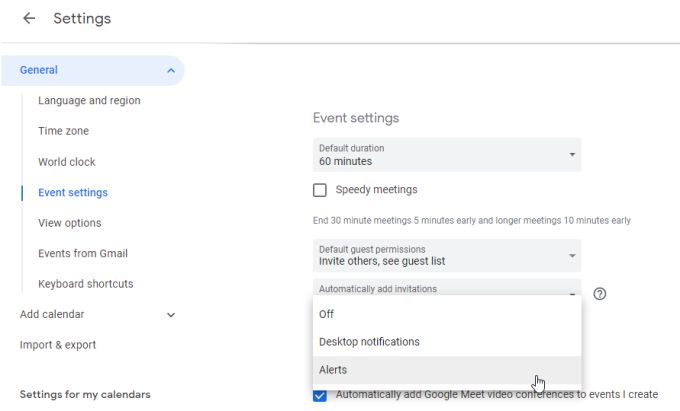The width and height of the screenshot is (680, 411).
Task: Jump to Events from Gmail
Action: point(83,254)
